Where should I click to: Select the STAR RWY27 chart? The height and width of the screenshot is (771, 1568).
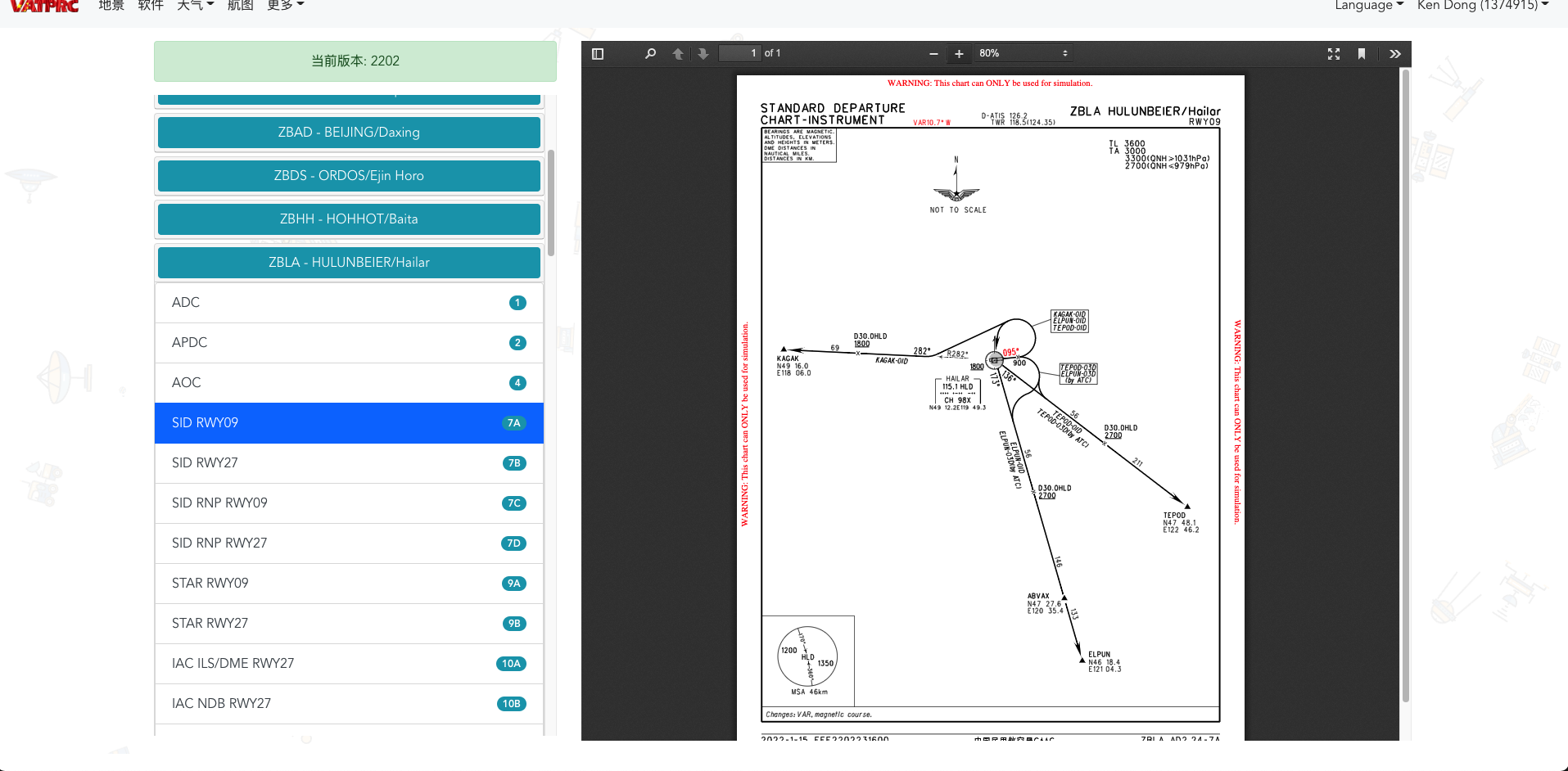[x=349, y=624]
